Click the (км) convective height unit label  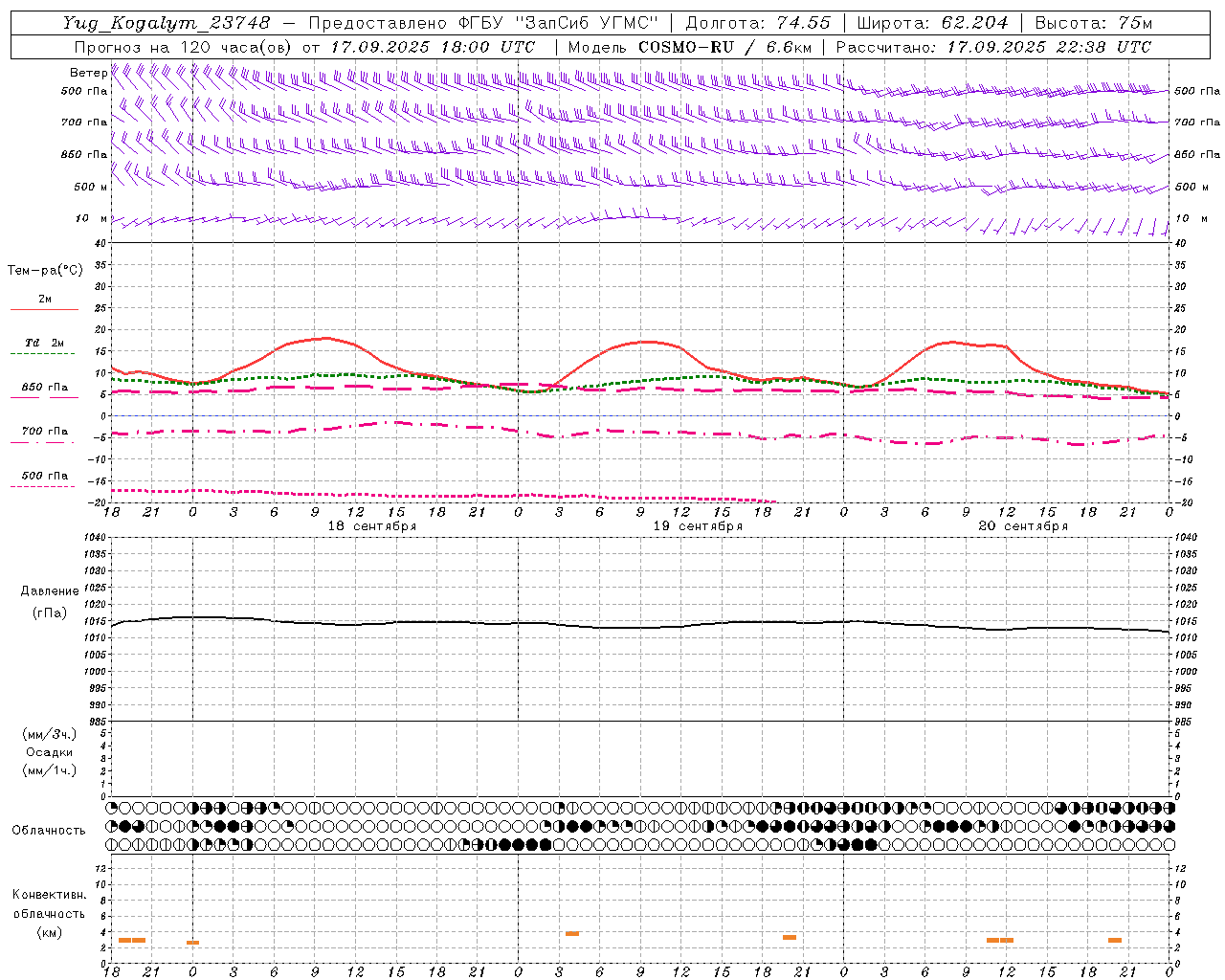click(50, 932)
